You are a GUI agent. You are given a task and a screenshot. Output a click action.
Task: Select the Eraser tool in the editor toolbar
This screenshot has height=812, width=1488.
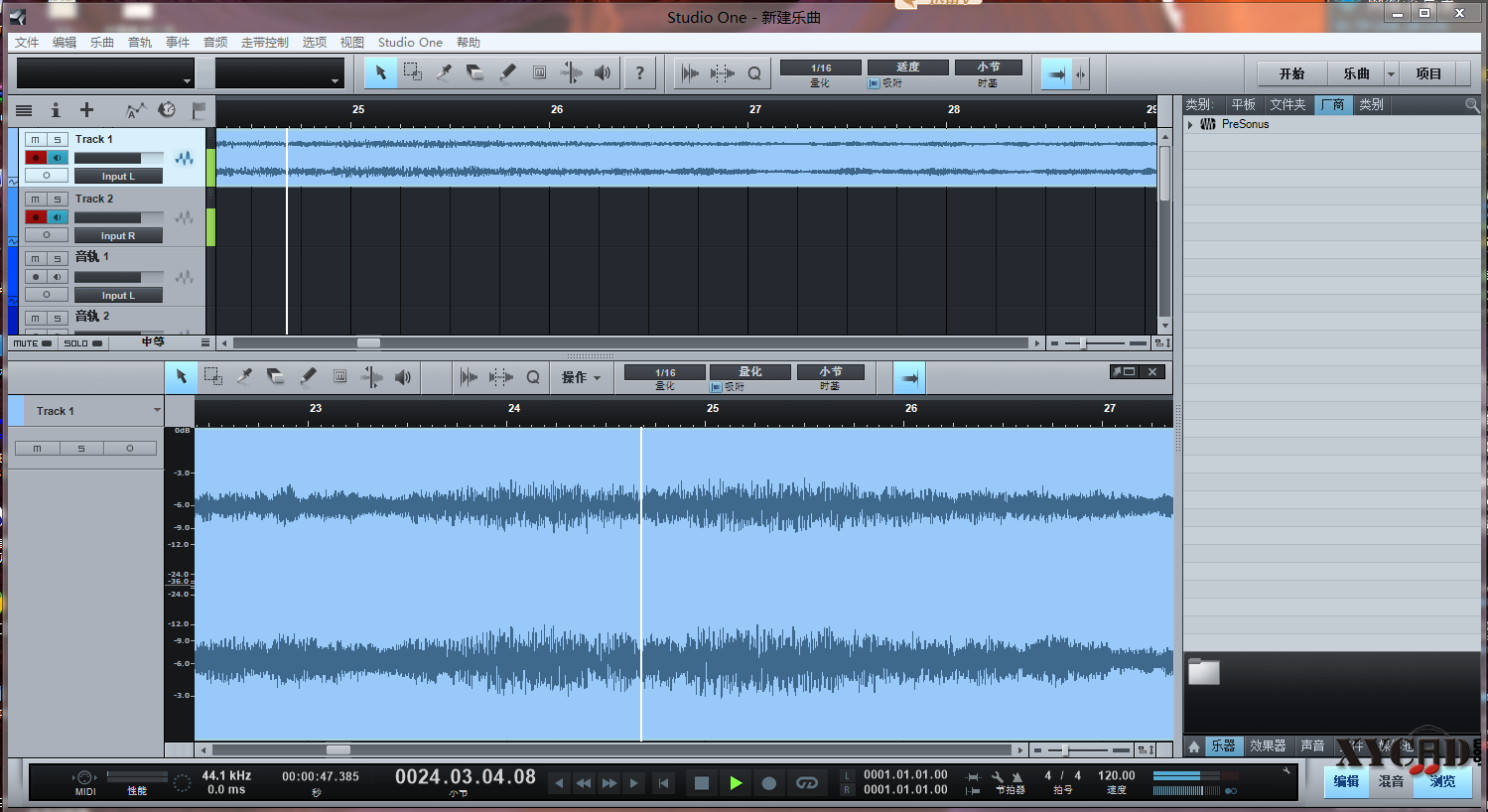276,376
